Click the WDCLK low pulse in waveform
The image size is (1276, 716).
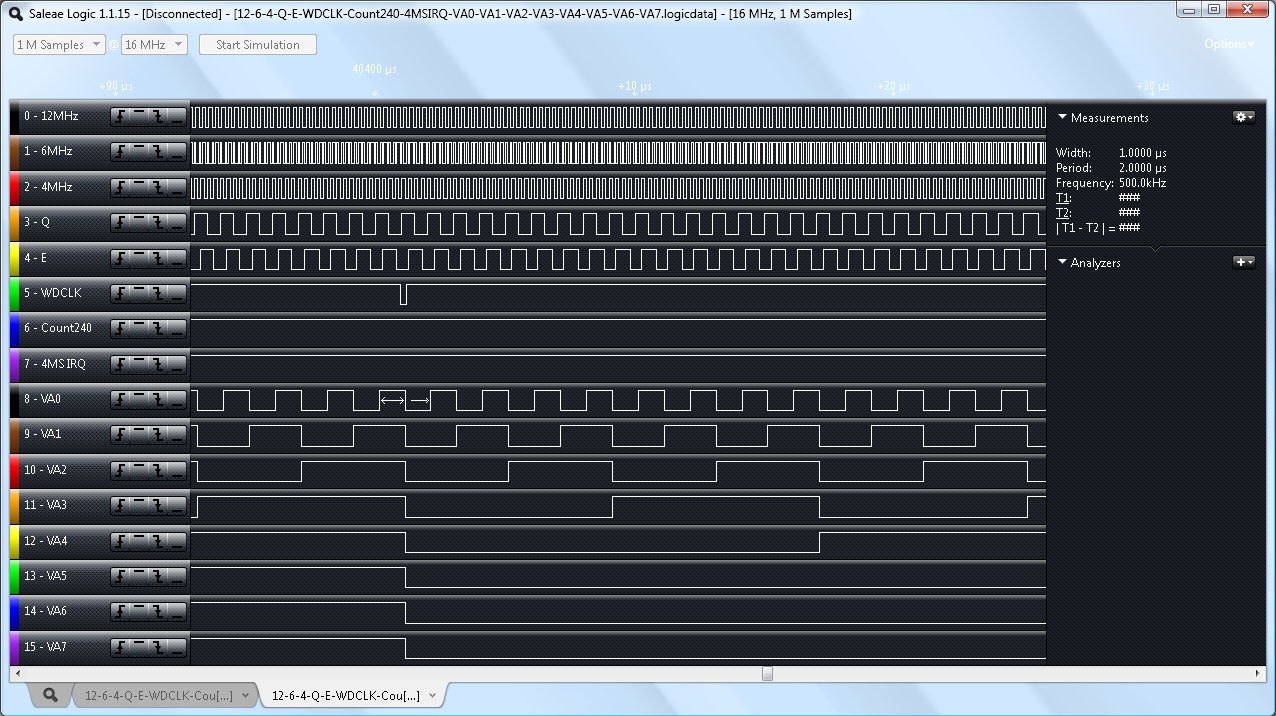403,294
